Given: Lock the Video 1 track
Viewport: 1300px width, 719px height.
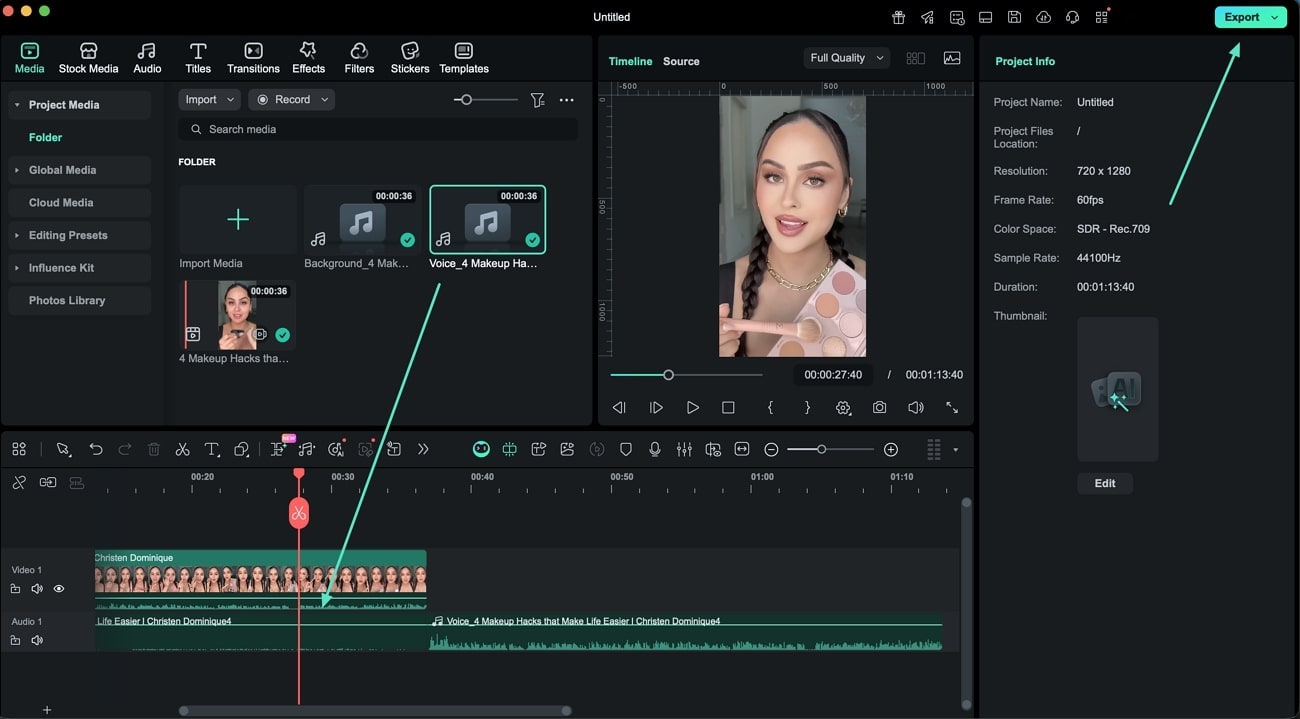Looking at the screenshot, I should tap(16, 589).
